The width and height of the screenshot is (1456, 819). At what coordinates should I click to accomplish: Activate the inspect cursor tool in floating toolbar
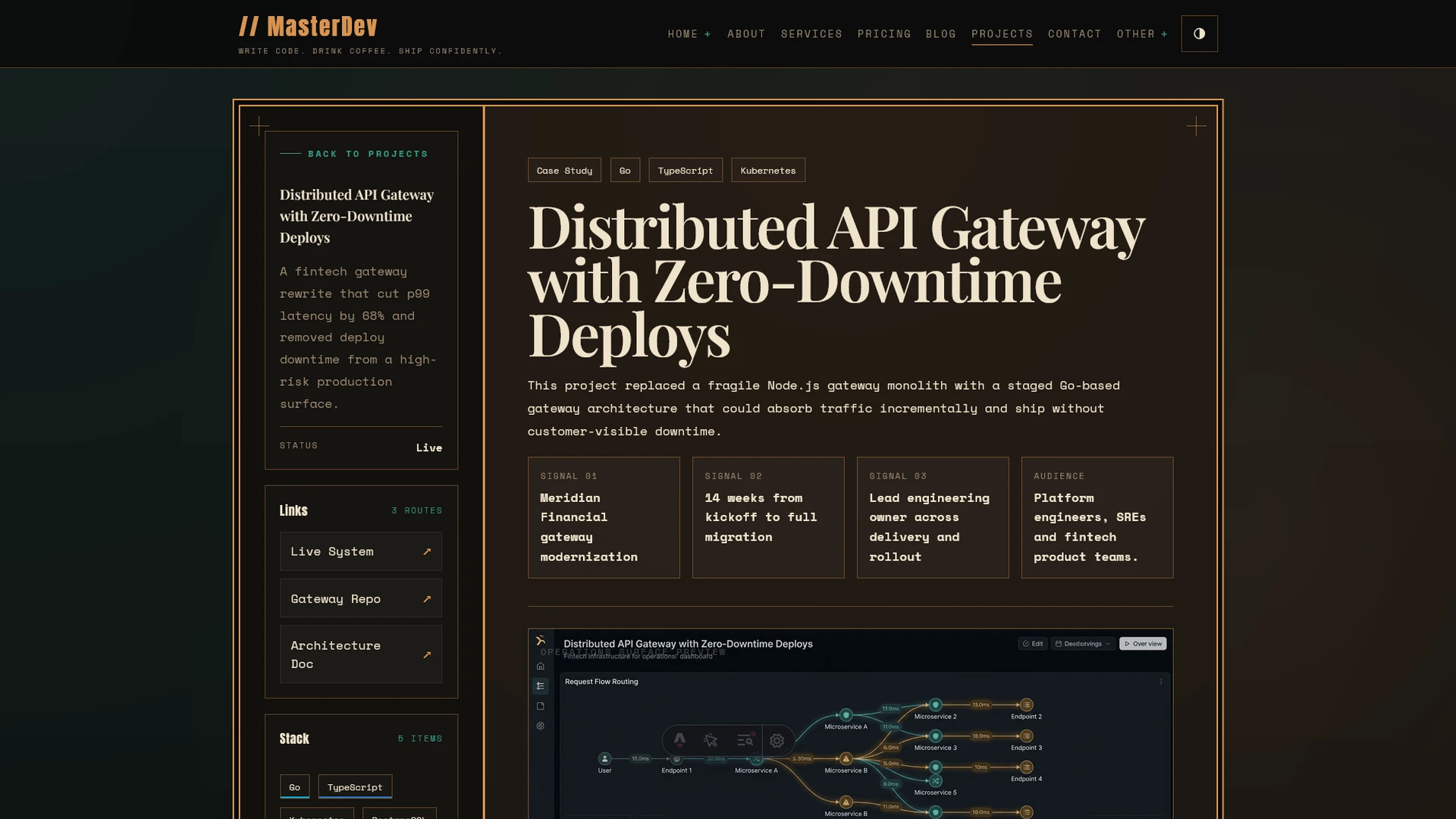(x=711, y=740)
